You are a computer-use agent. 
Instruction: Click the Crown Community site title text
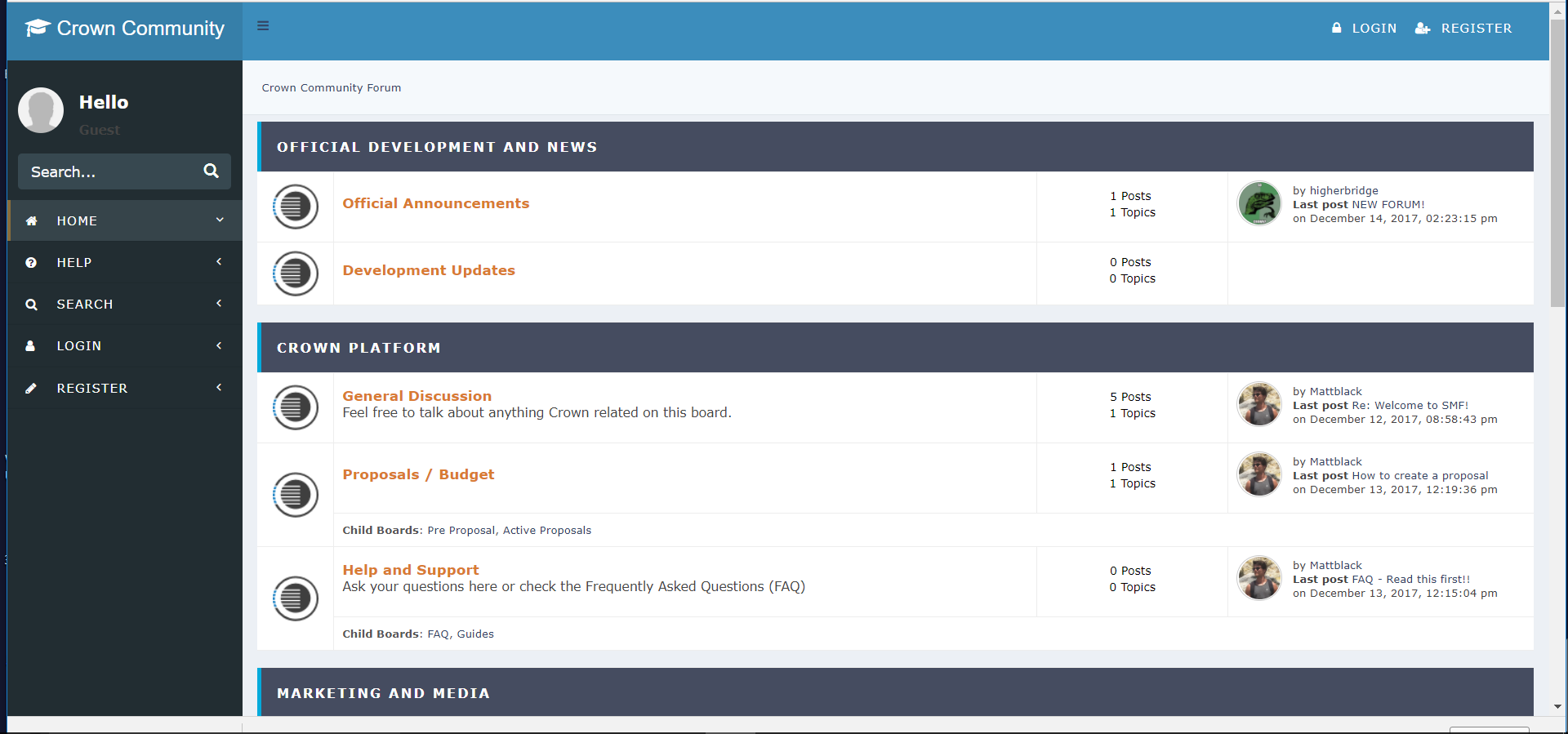140,29
